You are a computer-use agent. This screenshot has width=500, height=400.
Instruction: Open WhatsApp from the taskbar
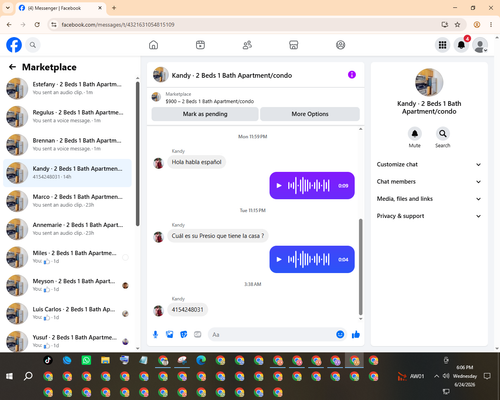[x=86, y=360]
